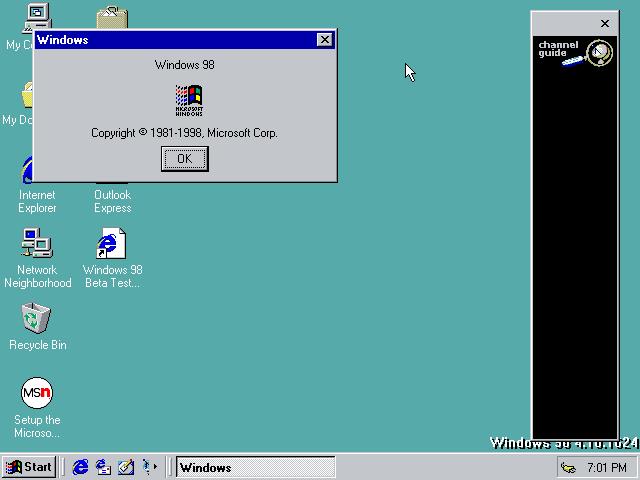Select the Windows 98 Beta Test shortcut
The width and height of the screenshot is (640, 480).
point(112,258)
